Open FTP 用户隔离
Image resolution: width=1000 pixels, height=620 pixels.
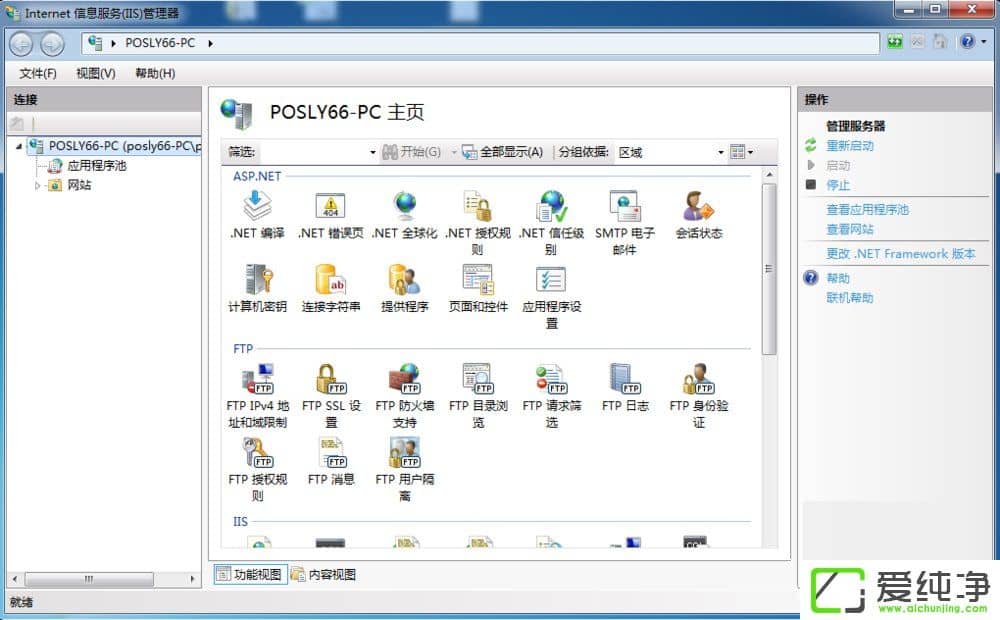click(404, 469)
